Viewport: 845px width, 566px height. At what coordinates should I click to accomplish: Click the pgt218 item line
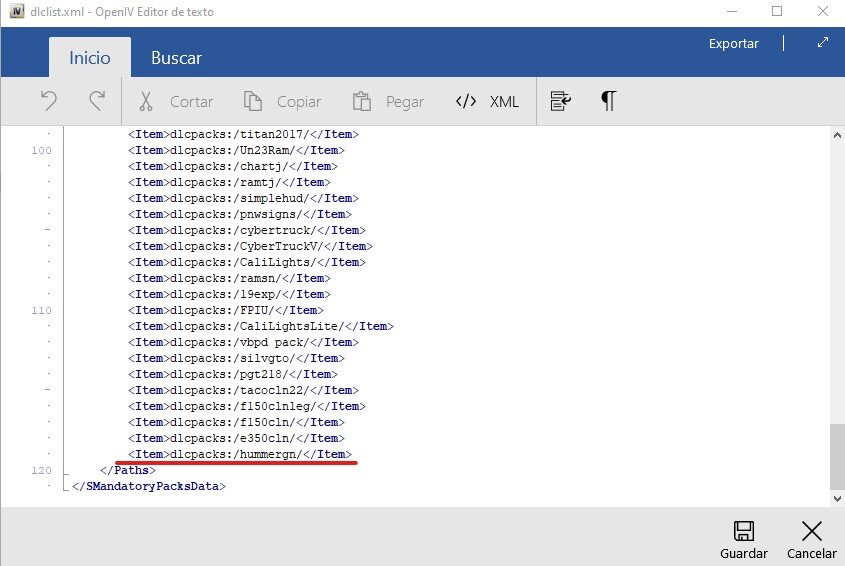point(233,374)
